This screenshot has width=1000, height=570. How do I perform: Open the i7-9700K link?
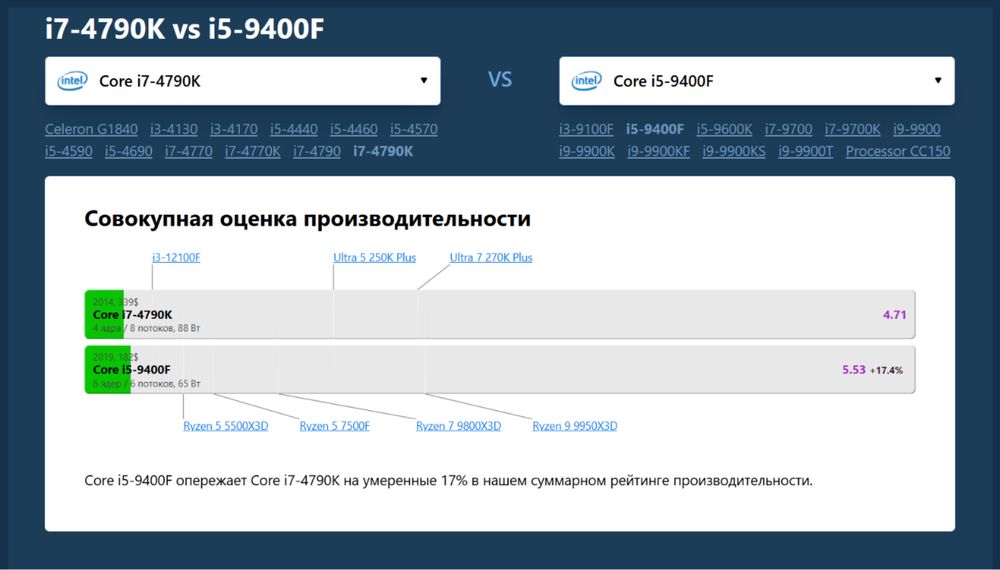[x=853, y=129]
